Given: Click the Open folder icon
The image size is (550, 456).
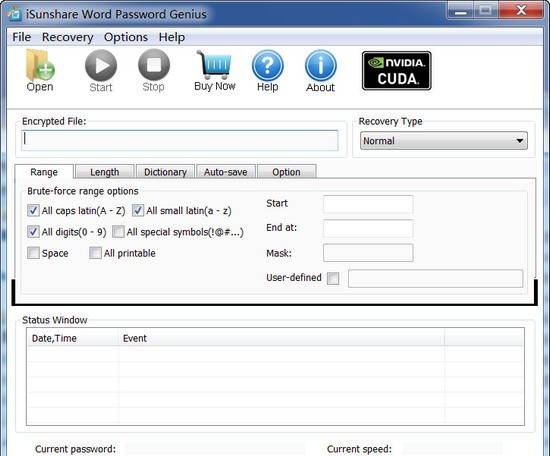Looking at the screenshot, I should click(x=40, y=66).
